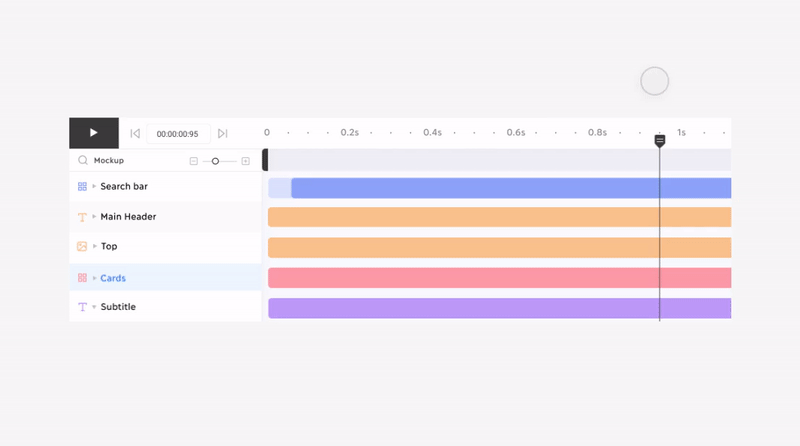Zoom in the timeline with plus icon
Image resolution: width=800 pixels, height=446 pixels.
[x=245, y=161]
